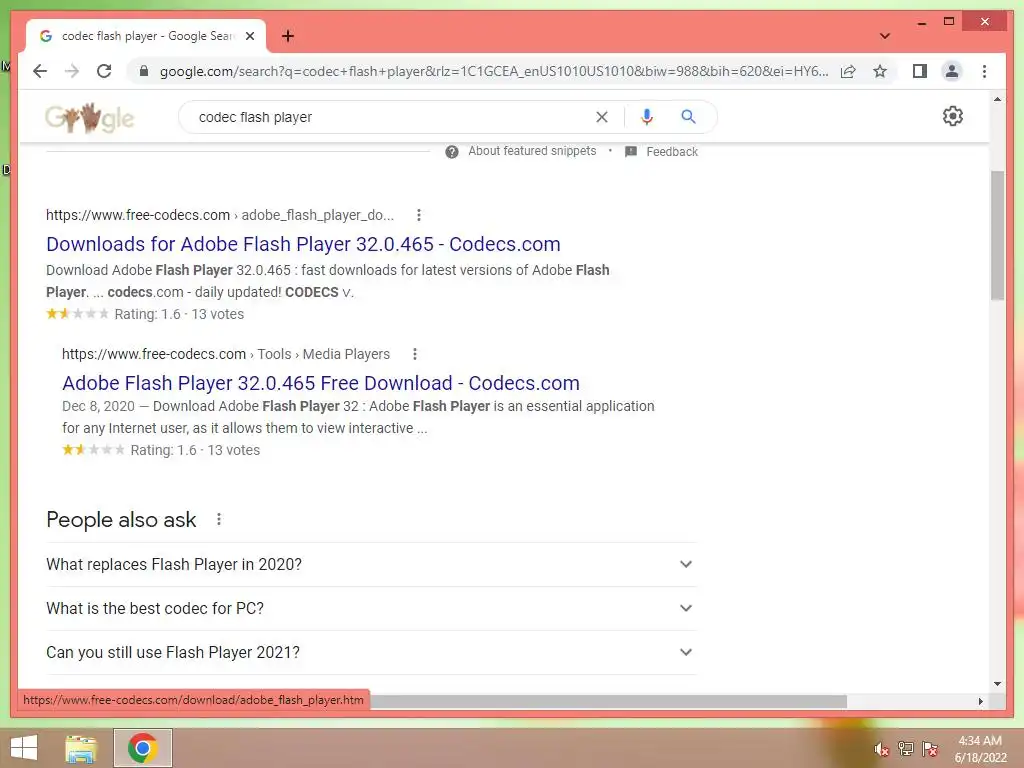Image resolution: width=1024 pixels, height=768 pixels.
Task: Open Google search settings gear
Action: (x=952, y=116)
